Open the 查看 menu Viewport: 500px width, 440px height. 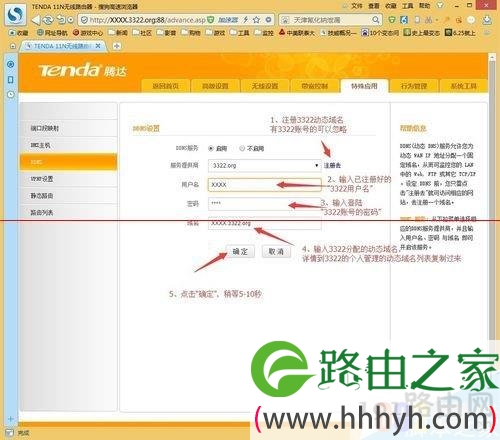tap(374, 6)
